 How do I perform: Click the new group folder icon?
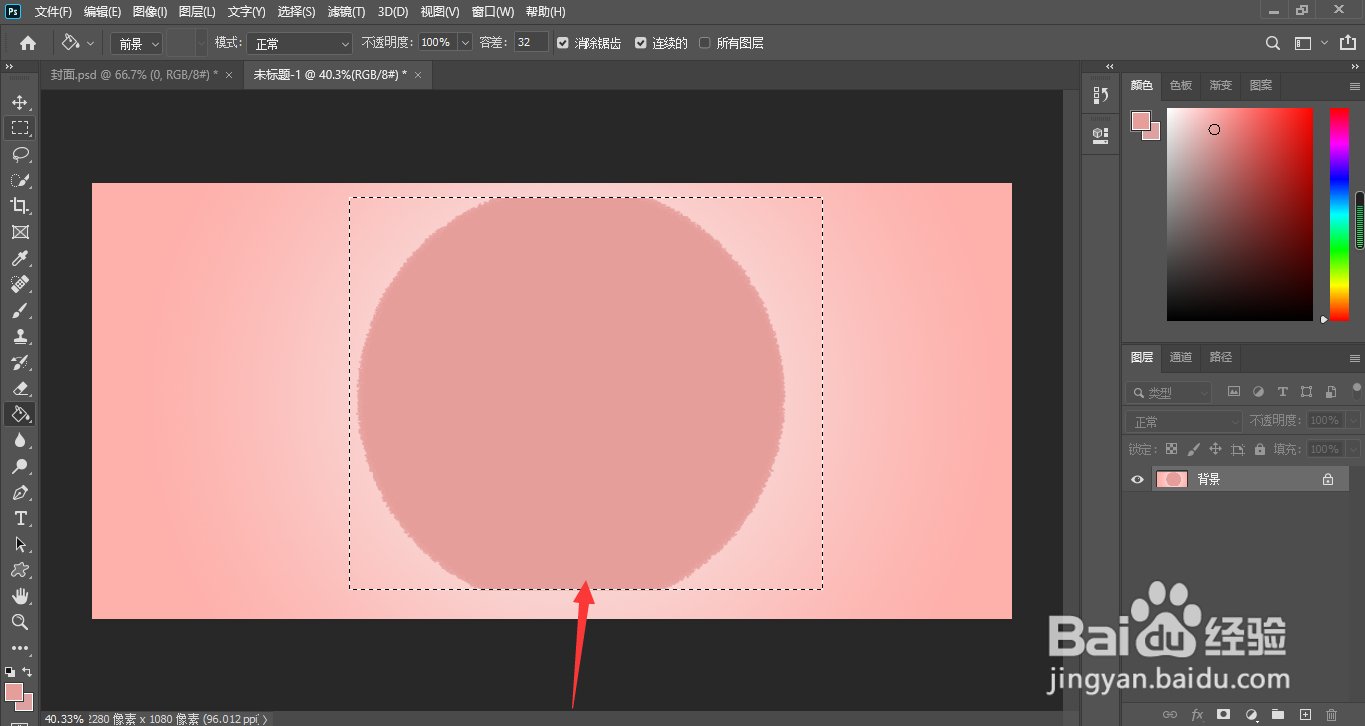tap(1277, 714)
